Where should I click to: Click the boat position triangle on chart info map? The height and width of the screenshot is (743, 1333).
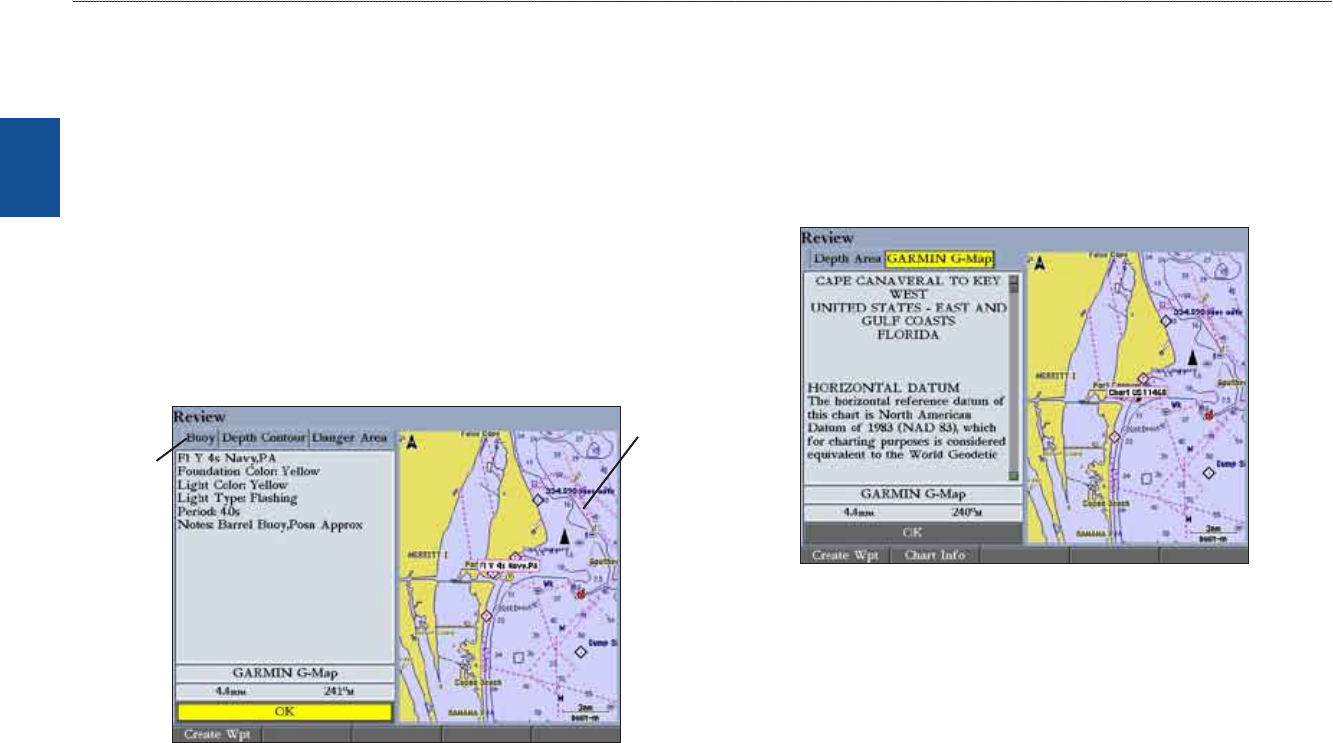(1192, 357)
